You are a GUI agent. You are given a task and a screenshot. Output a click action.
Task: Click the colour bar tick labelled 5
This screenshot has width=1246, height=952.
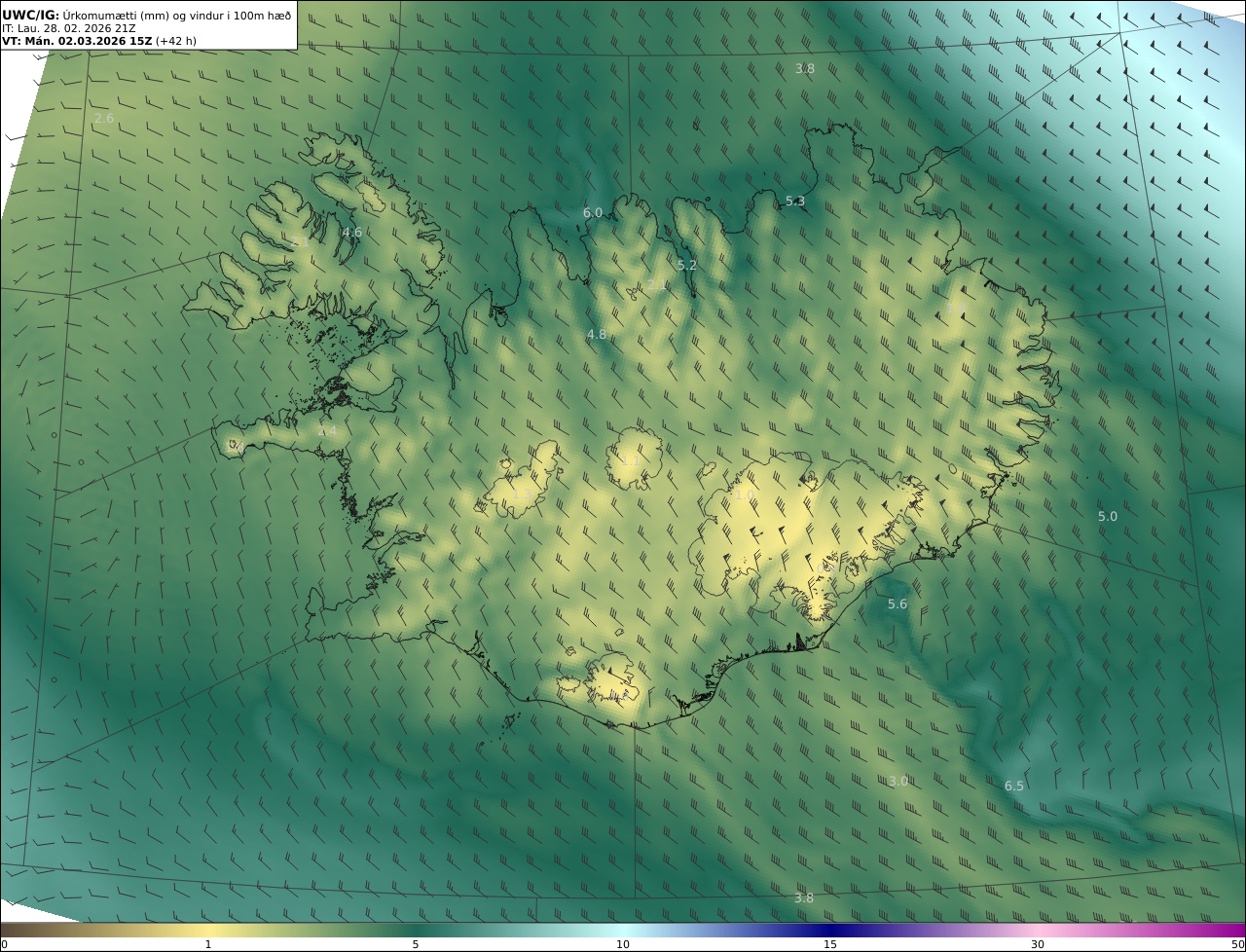pos(416,944)
